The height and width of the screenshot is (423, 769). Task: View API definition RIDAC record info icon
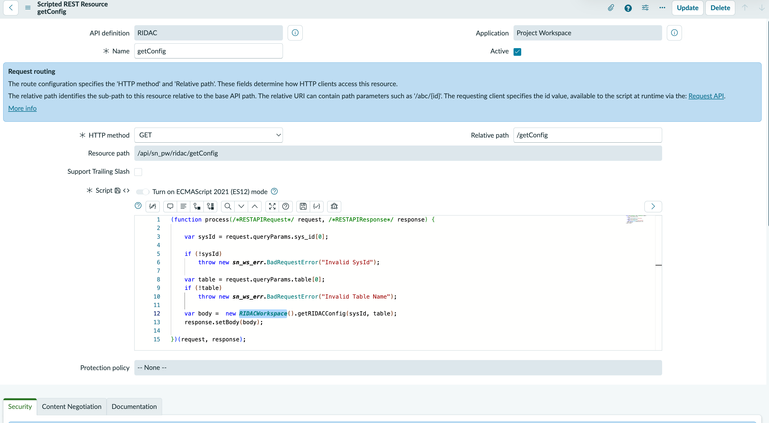tap(295, 33)
